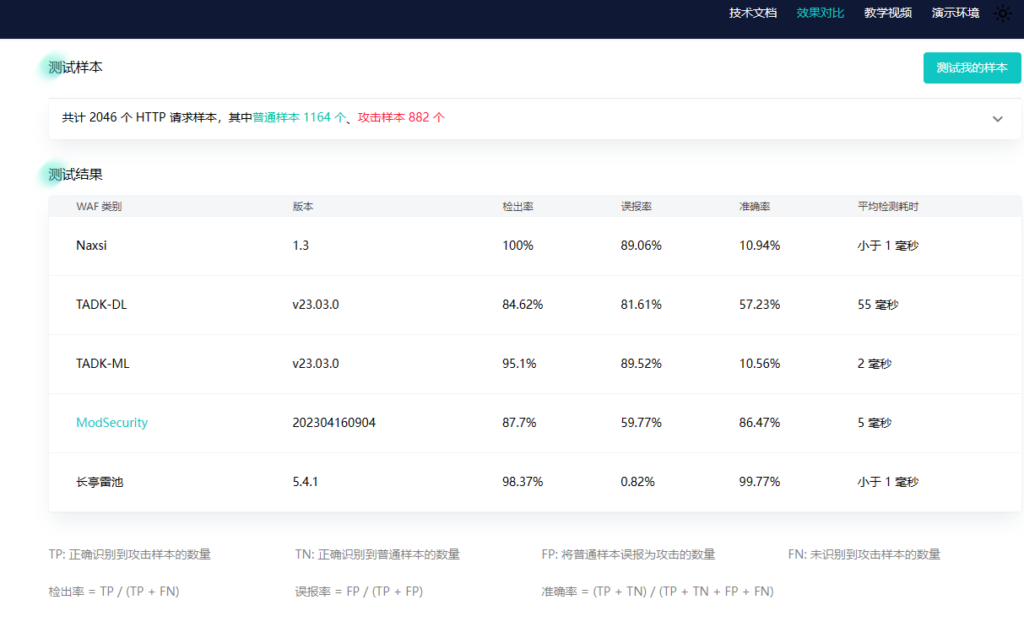Click TADK-DL latency 55 毫秒
The image size is (1024, 627).
(x=878, y=304)
